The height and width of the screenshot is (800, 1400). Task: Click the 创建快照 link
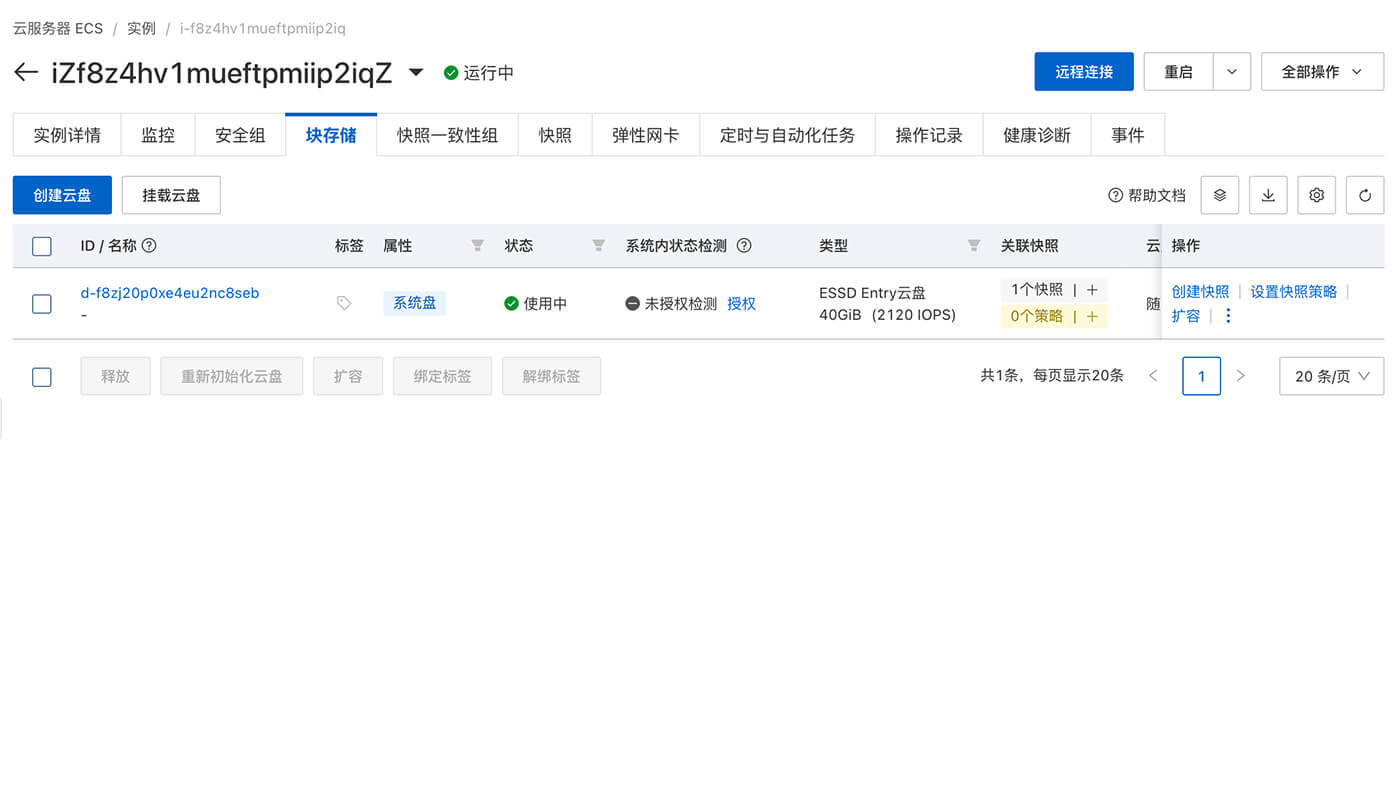[1200, 291]
